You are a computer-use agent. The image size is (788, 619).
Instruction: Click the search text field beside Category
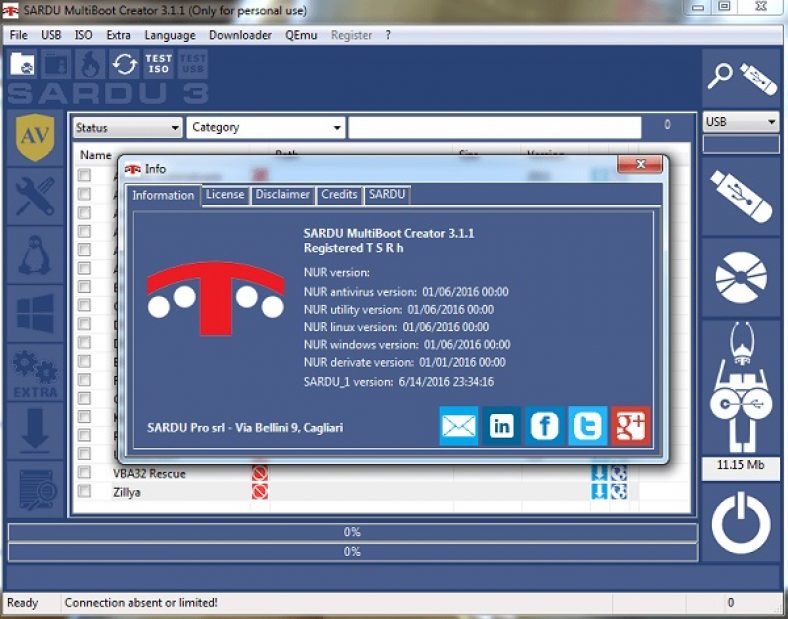(495, 128)
